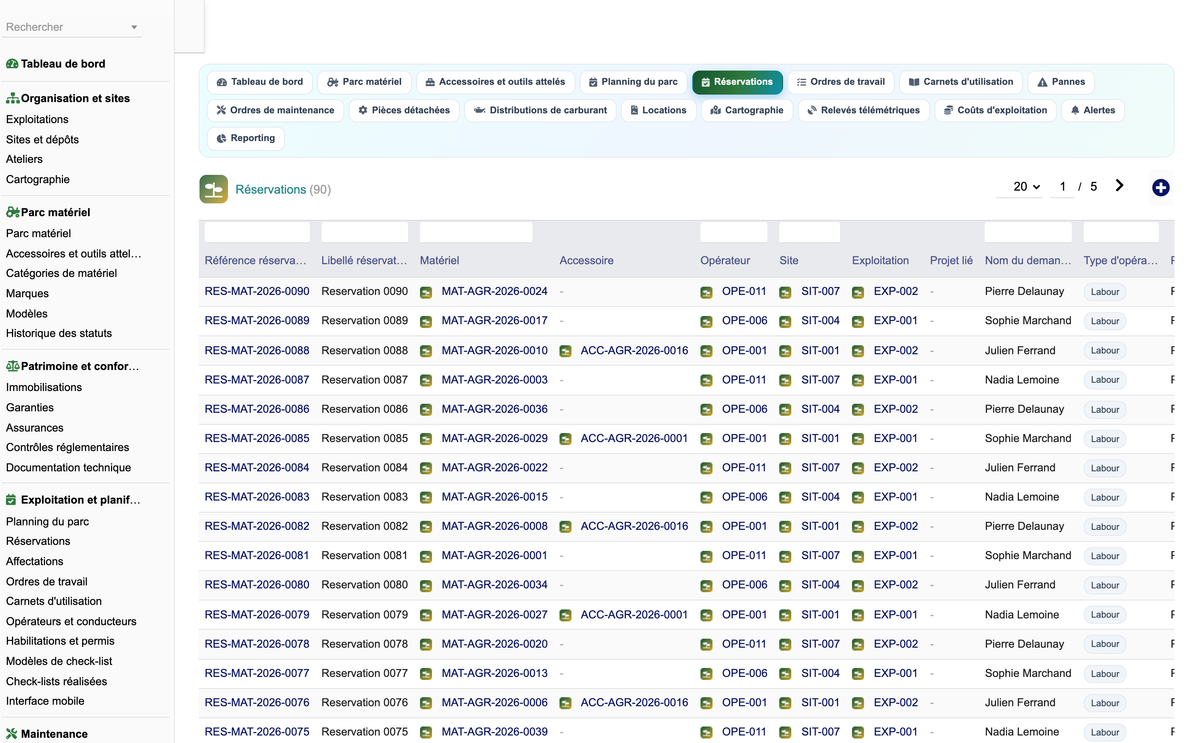The height and width of the screenshot is (743, 1200).
Task: Click accessory icon in RES-MAT-2026-0088 row
Action: (565, 351)
